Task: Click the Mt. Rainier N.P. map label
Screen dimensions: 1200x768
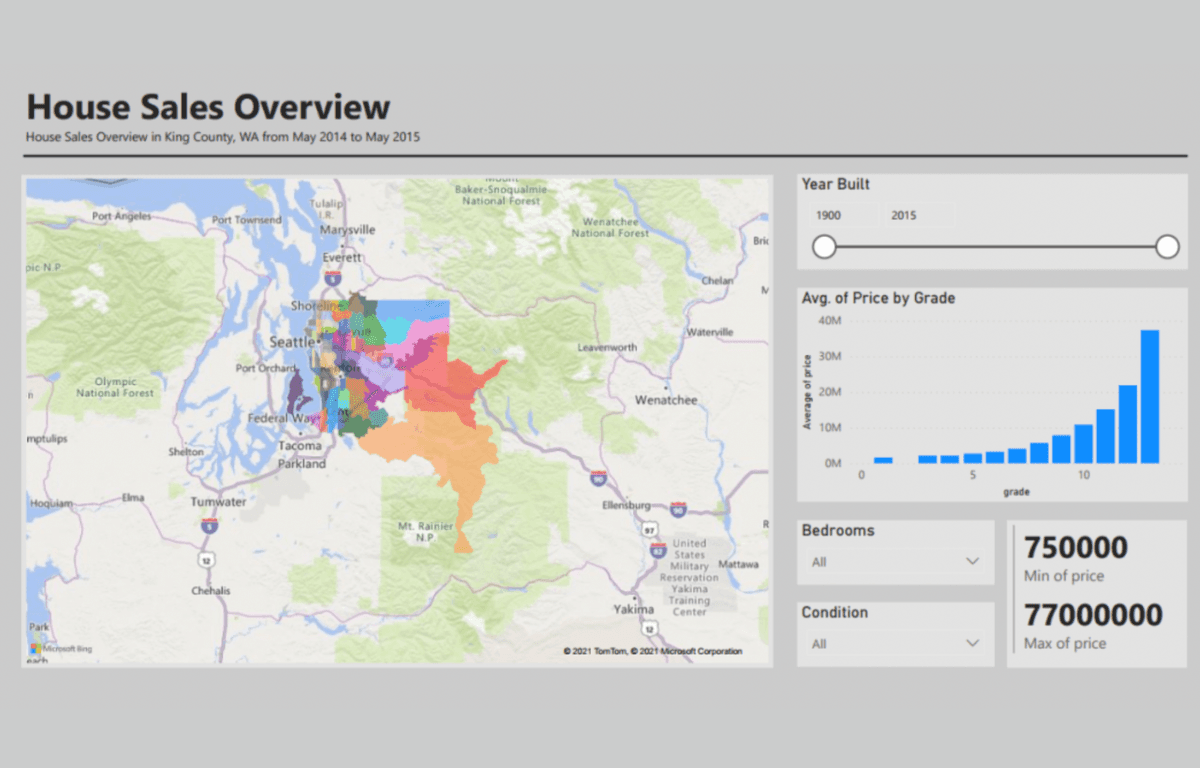Action: (x=420, y=531)
